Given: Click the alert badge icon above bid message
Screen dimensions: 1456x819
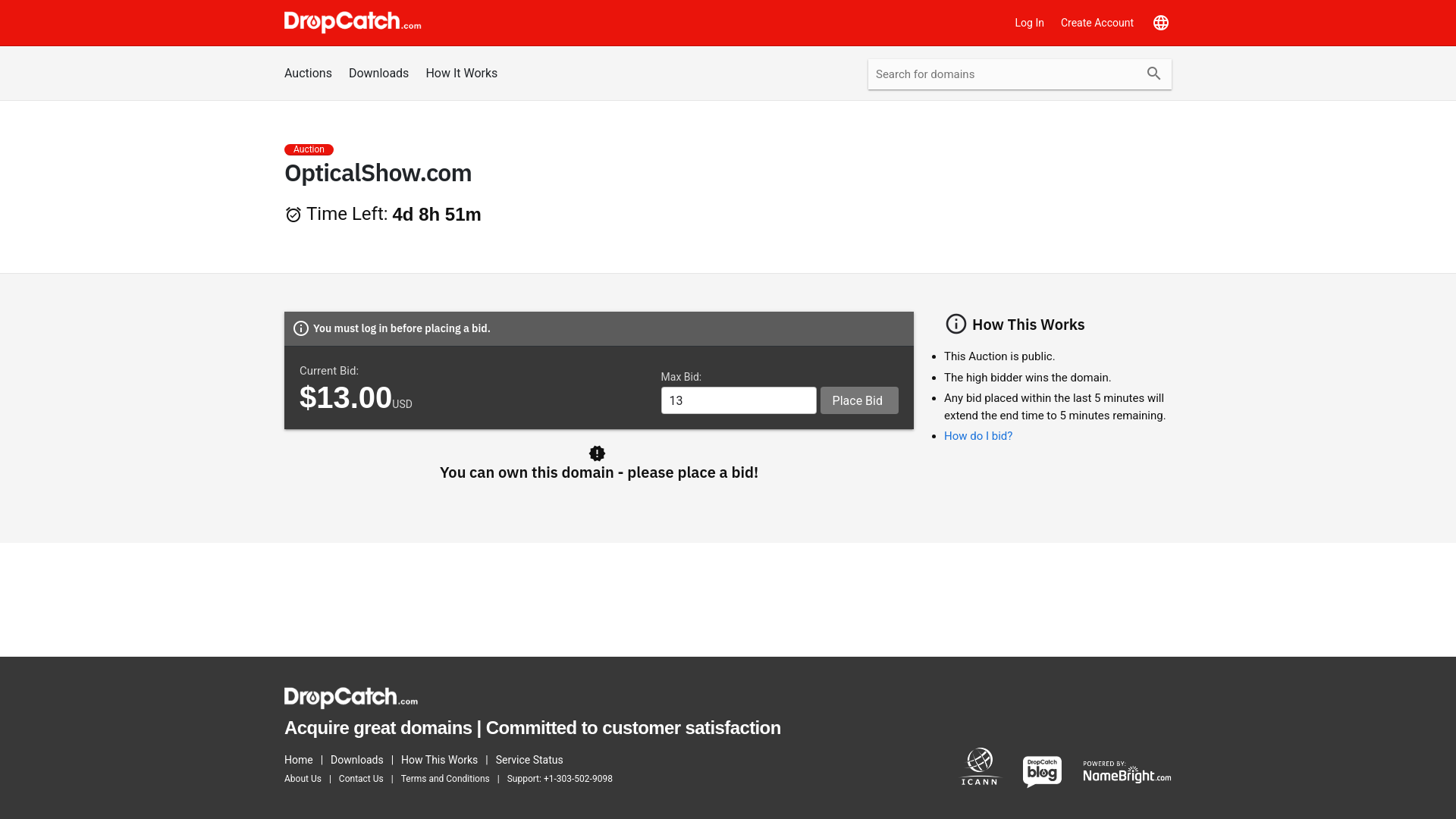Looking at the screenshot, I should [598, 453].
